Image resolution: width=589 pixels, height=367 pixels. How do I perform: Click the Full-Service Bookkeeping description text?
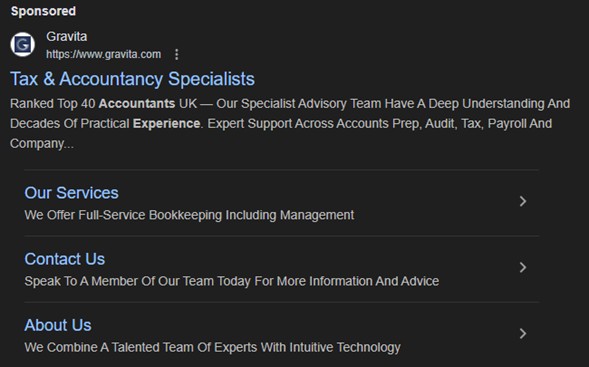189,215
